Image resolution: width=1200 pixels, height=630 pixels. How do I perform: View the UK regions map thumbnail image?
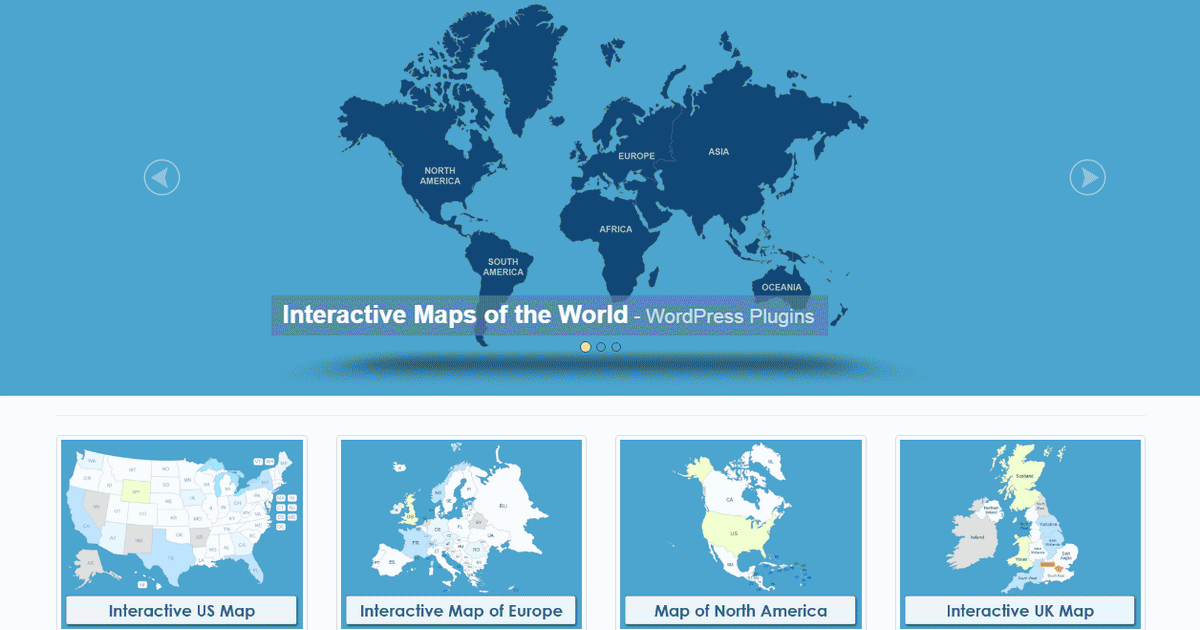click(x=1020, y=517)
